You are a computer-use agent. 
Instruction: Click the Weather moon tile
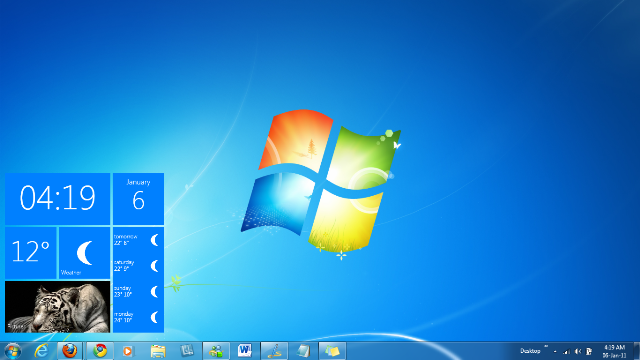click(84, 253)
